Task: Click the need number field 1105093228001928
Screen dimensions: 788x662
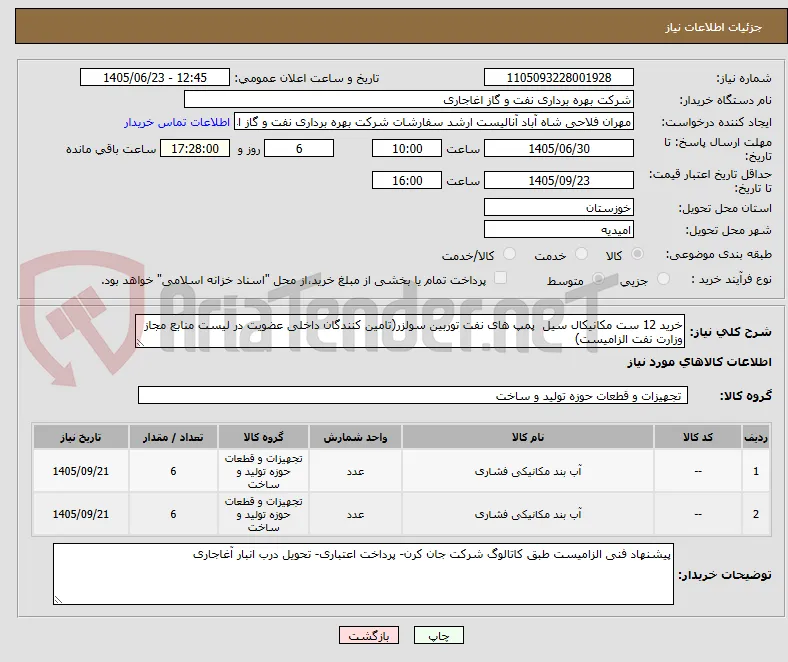Action: pos(558,77)
